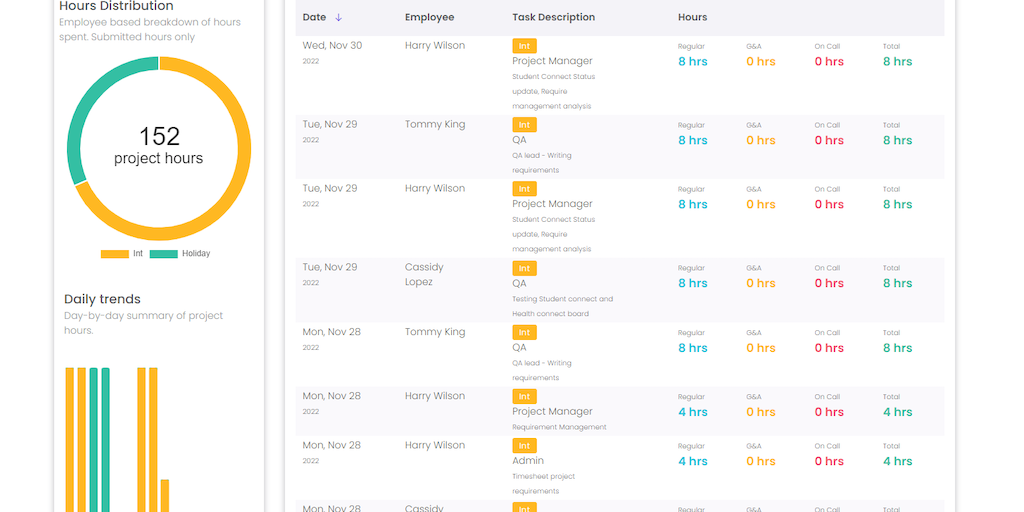Viewport: 1024px width, 512px height.
Task: Click the shortest orange bar in Daily trends
Action: click(165, 495)
